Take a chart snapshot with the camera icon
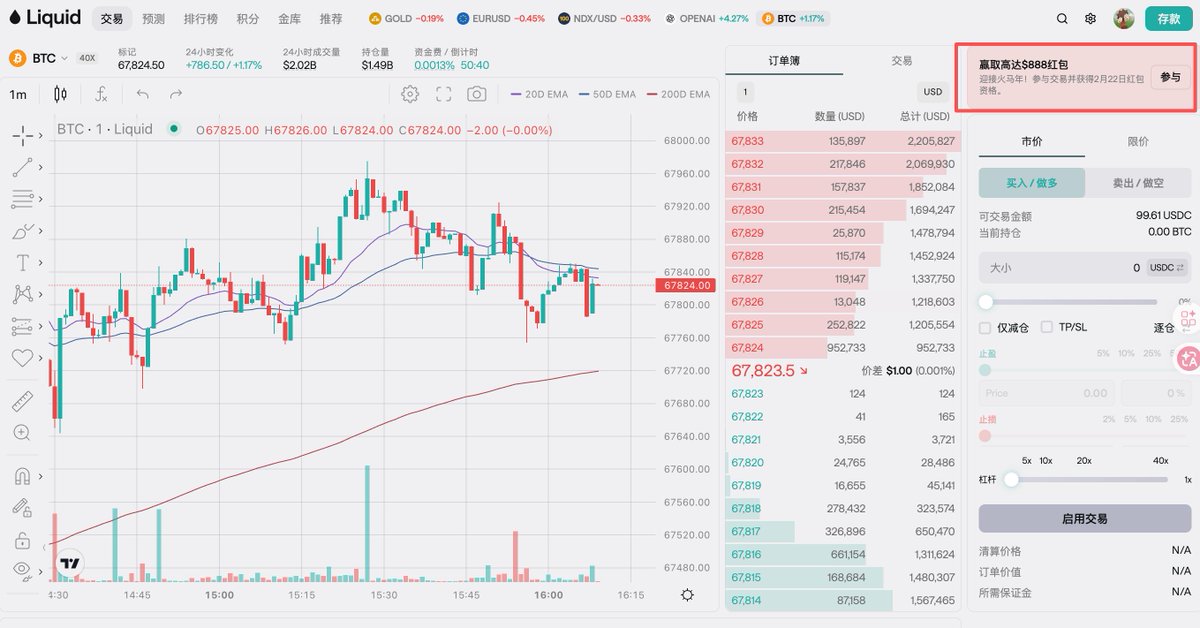The image size is (1200, 628). tap(476, 93)
